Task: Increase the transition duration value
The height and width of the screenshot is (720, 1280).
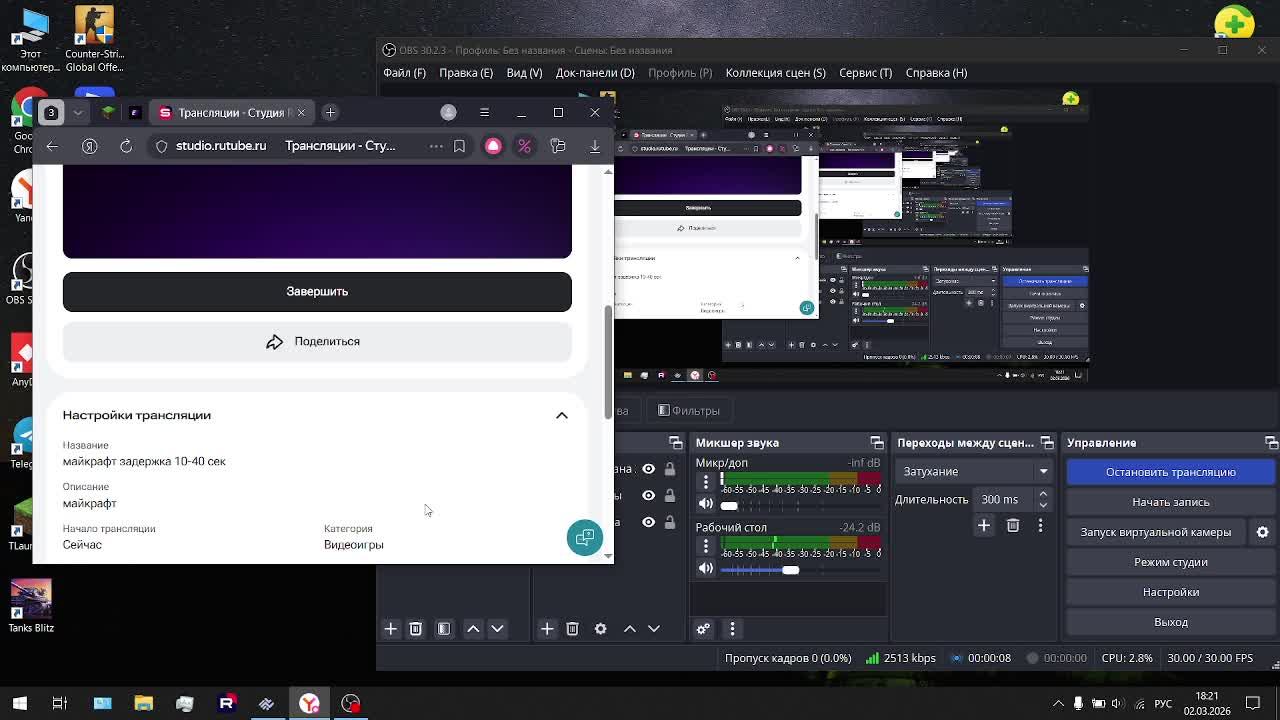Action: pos(1043,494)
